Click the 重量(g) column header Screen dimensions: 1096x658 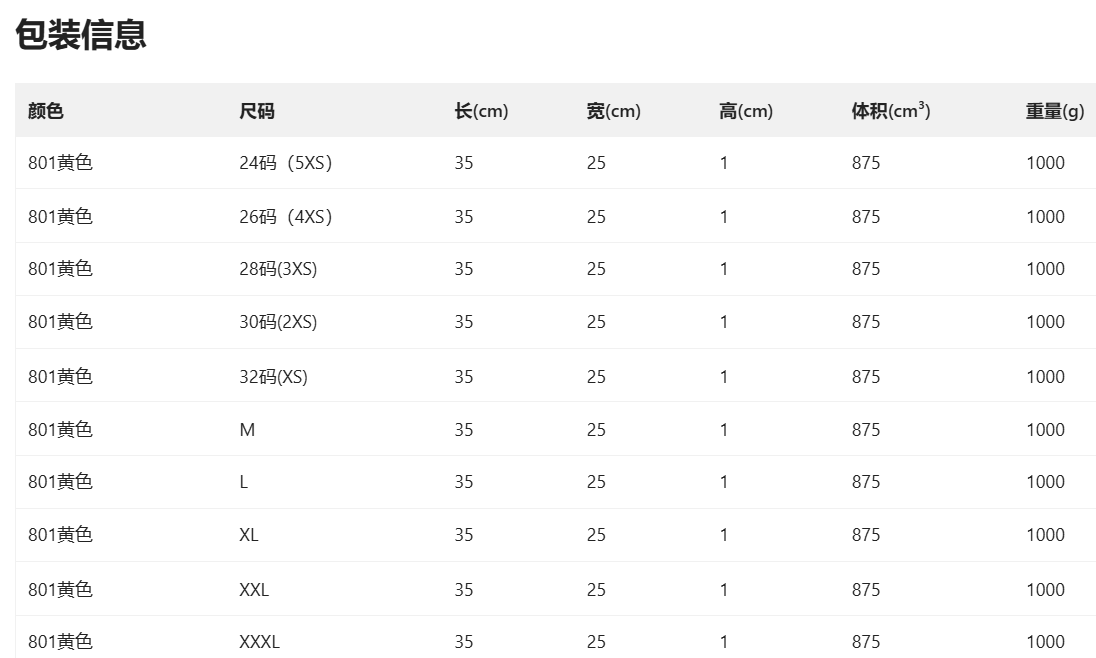[1054, 111]
